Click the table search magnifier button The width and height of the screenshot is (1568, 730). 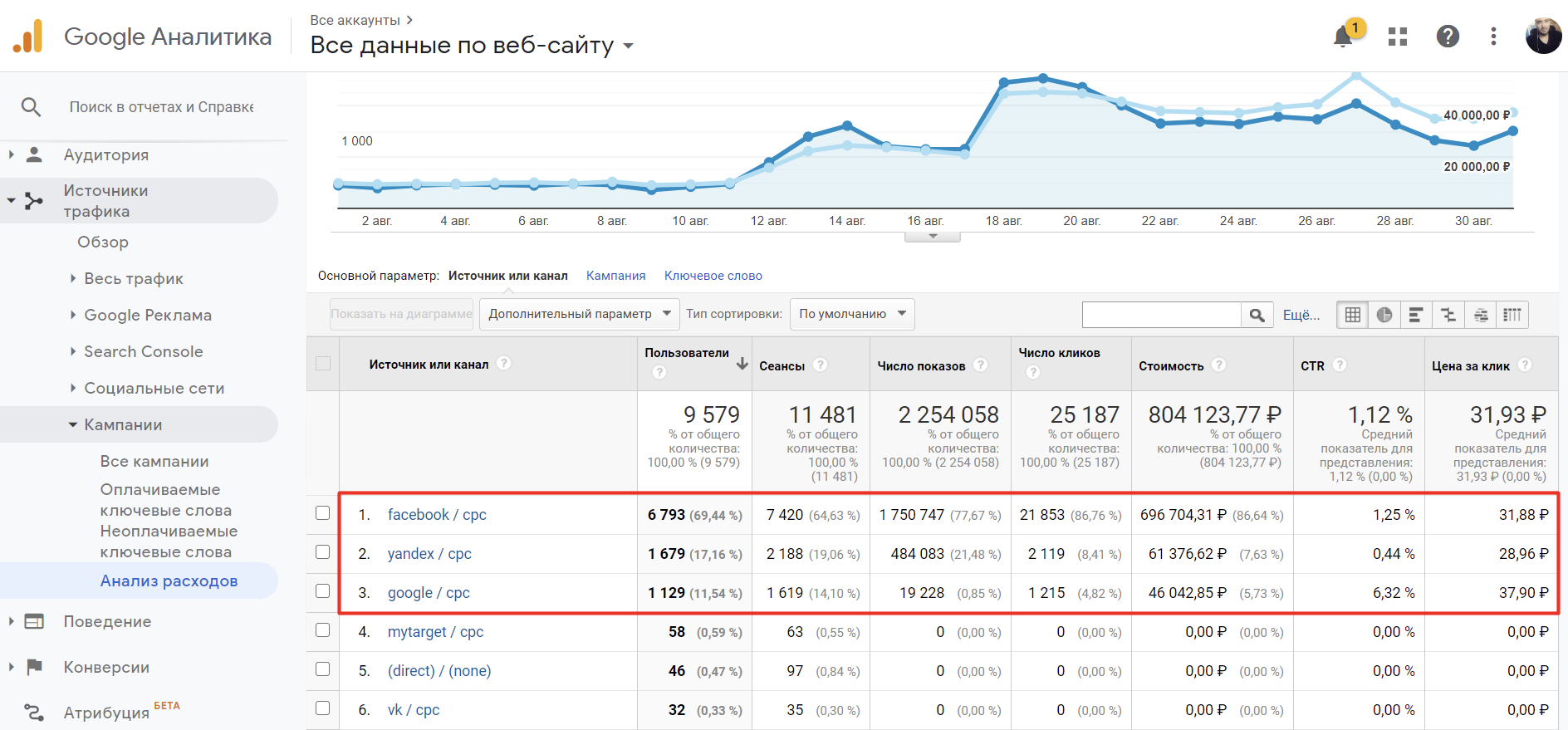pos(1257,315)
